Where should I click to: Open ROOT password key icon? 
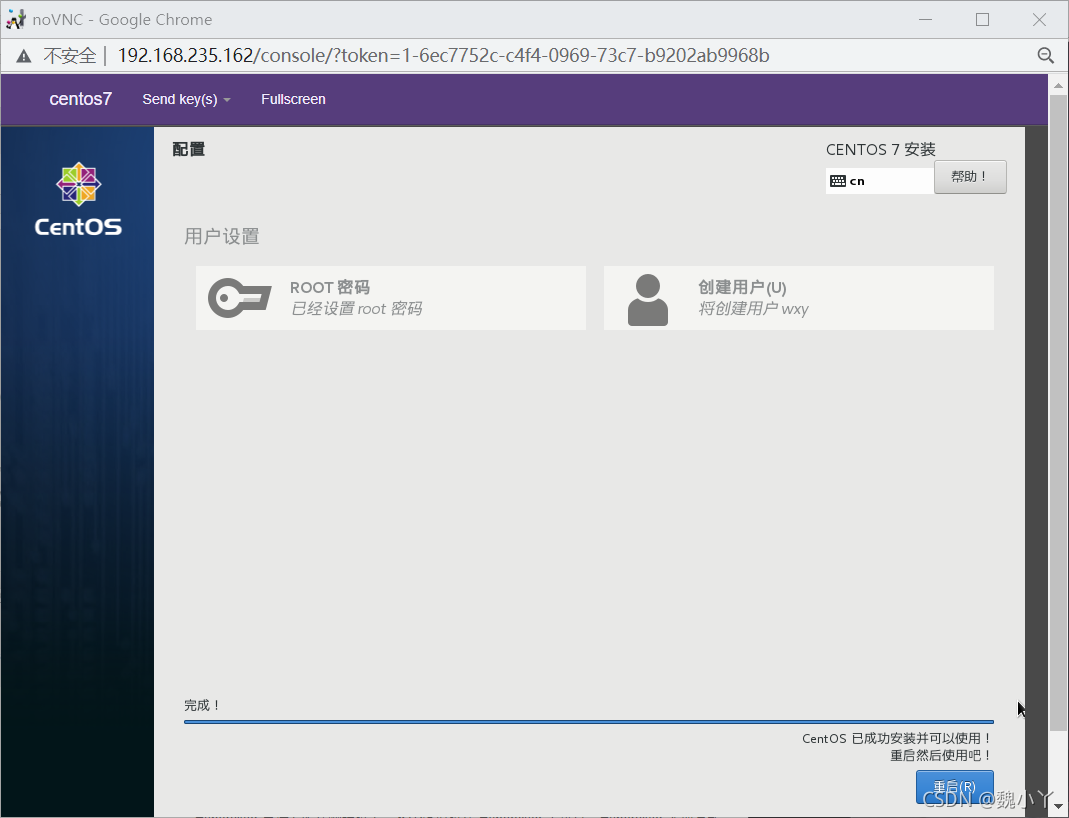point(239,298)
